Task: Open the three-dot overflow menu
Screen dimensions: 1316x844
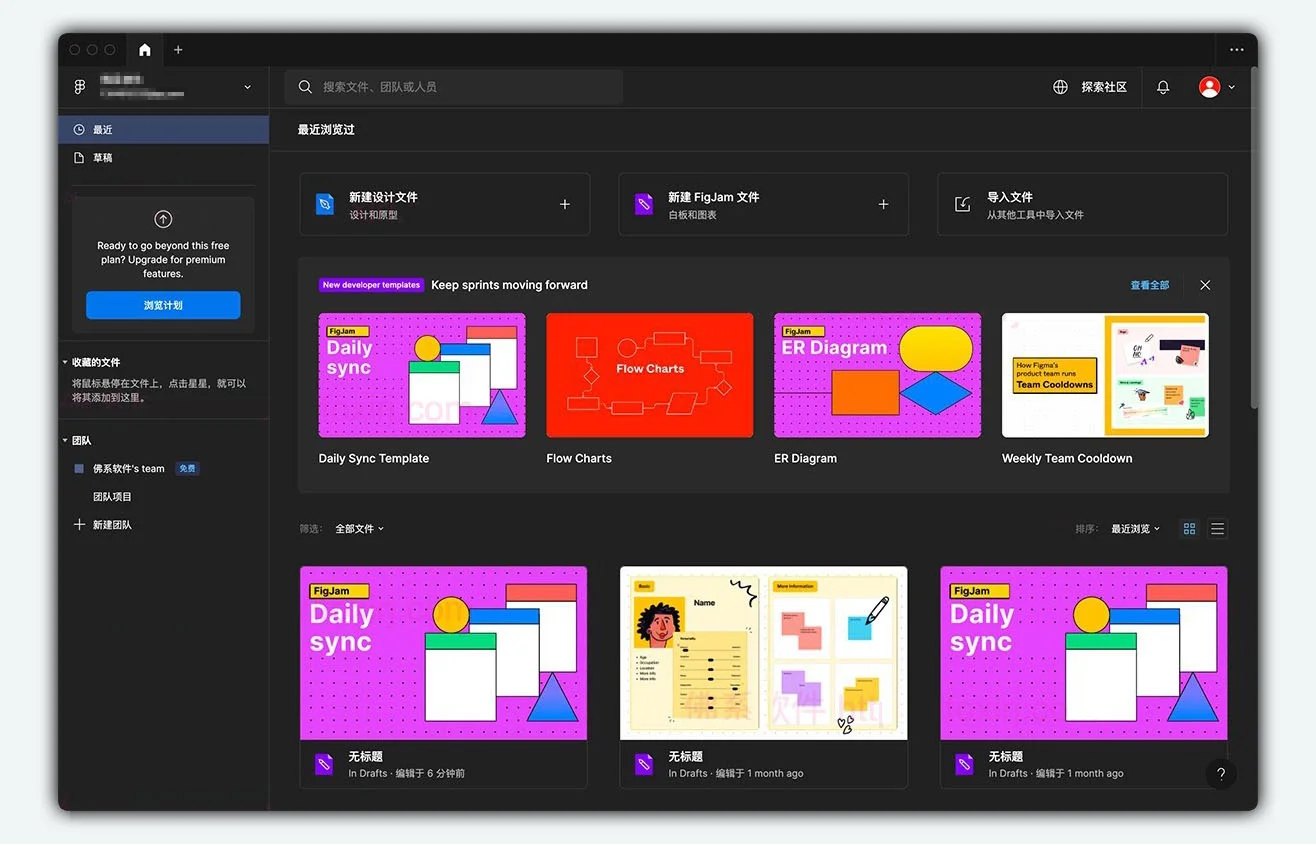Action: [1237, 49]
